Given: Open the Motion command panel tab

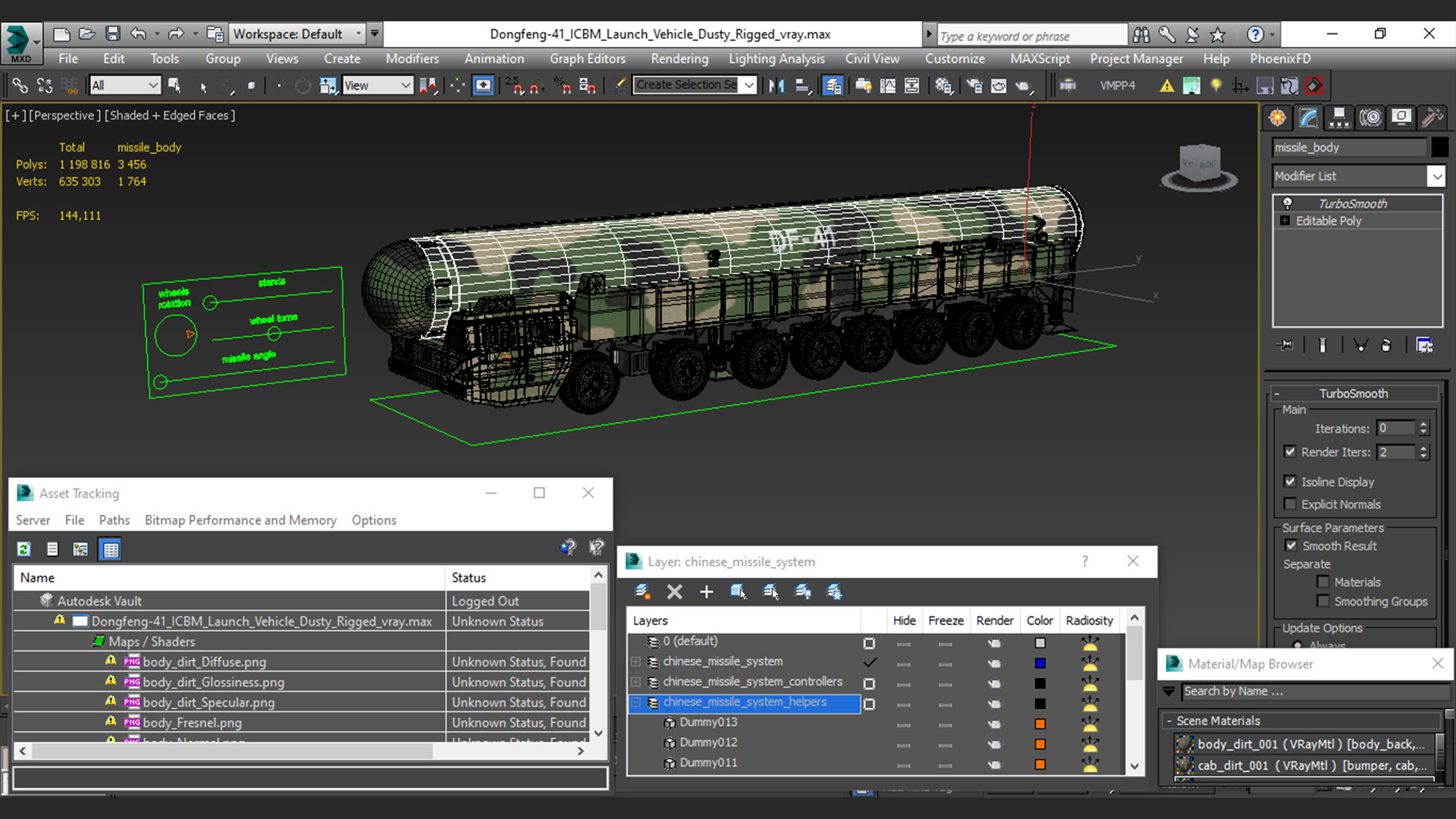Looking at the screenshot, I should pyautogui.click(x=1370, y=118).
